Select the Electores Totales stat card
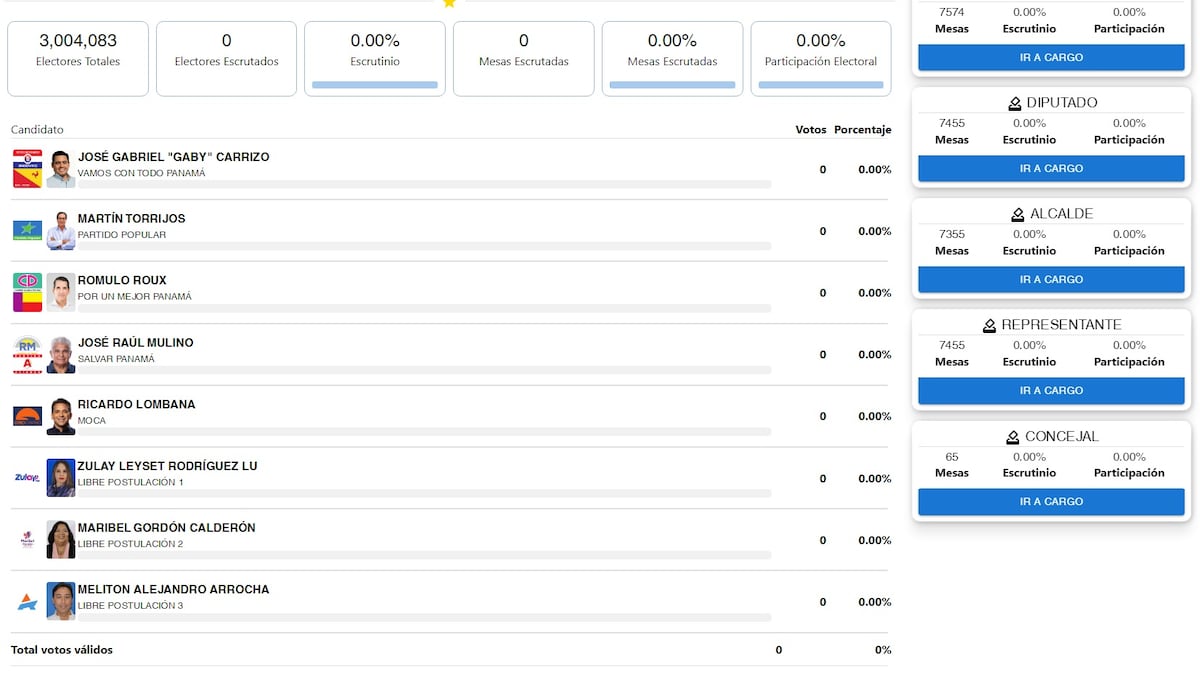The height and width of the screenshot is (677, 1200). (x=78, y=59)
